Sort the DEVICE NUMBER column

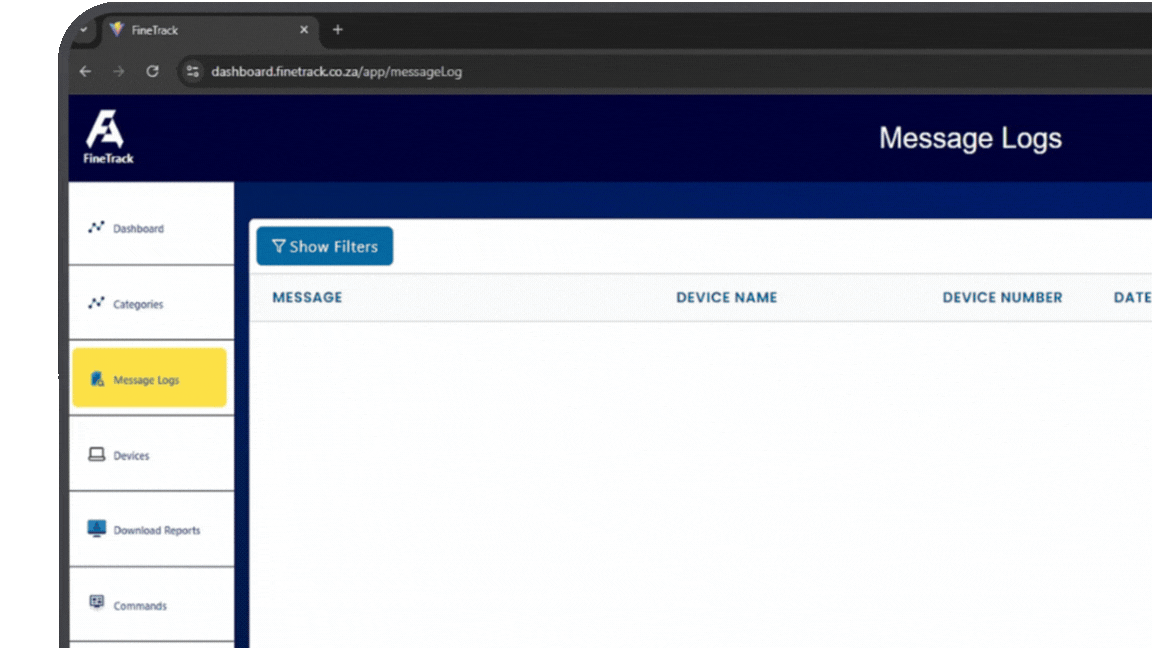(1002, 297)
